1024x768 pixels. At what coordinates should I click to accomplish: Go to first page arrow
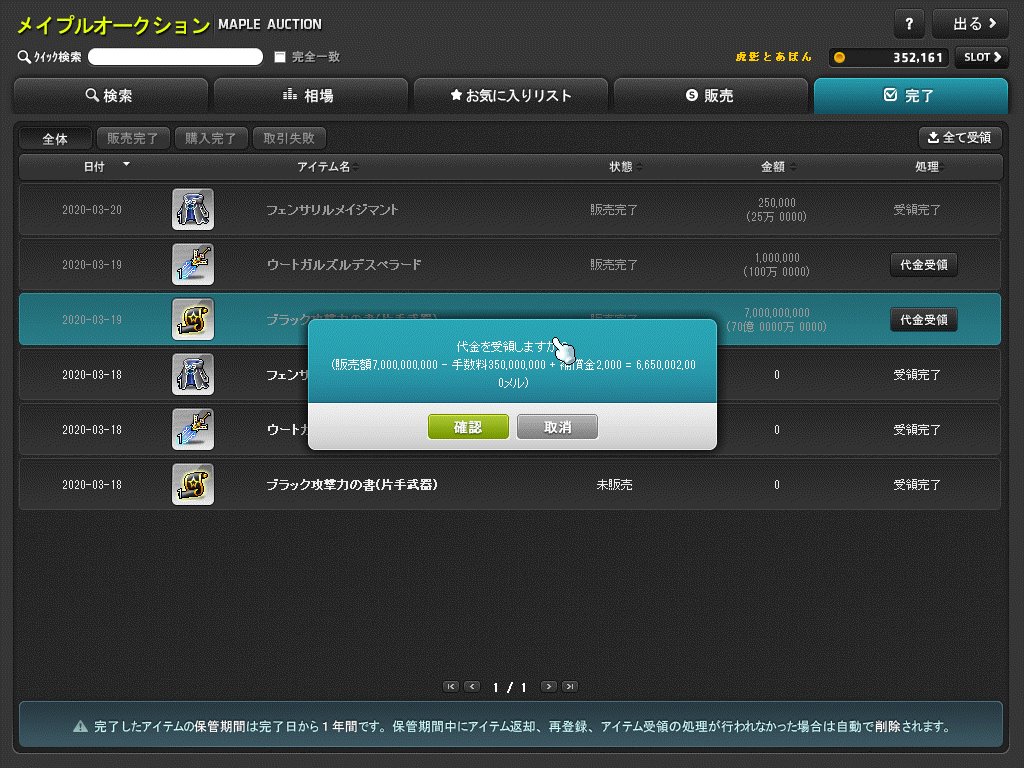tap(451, 686)
